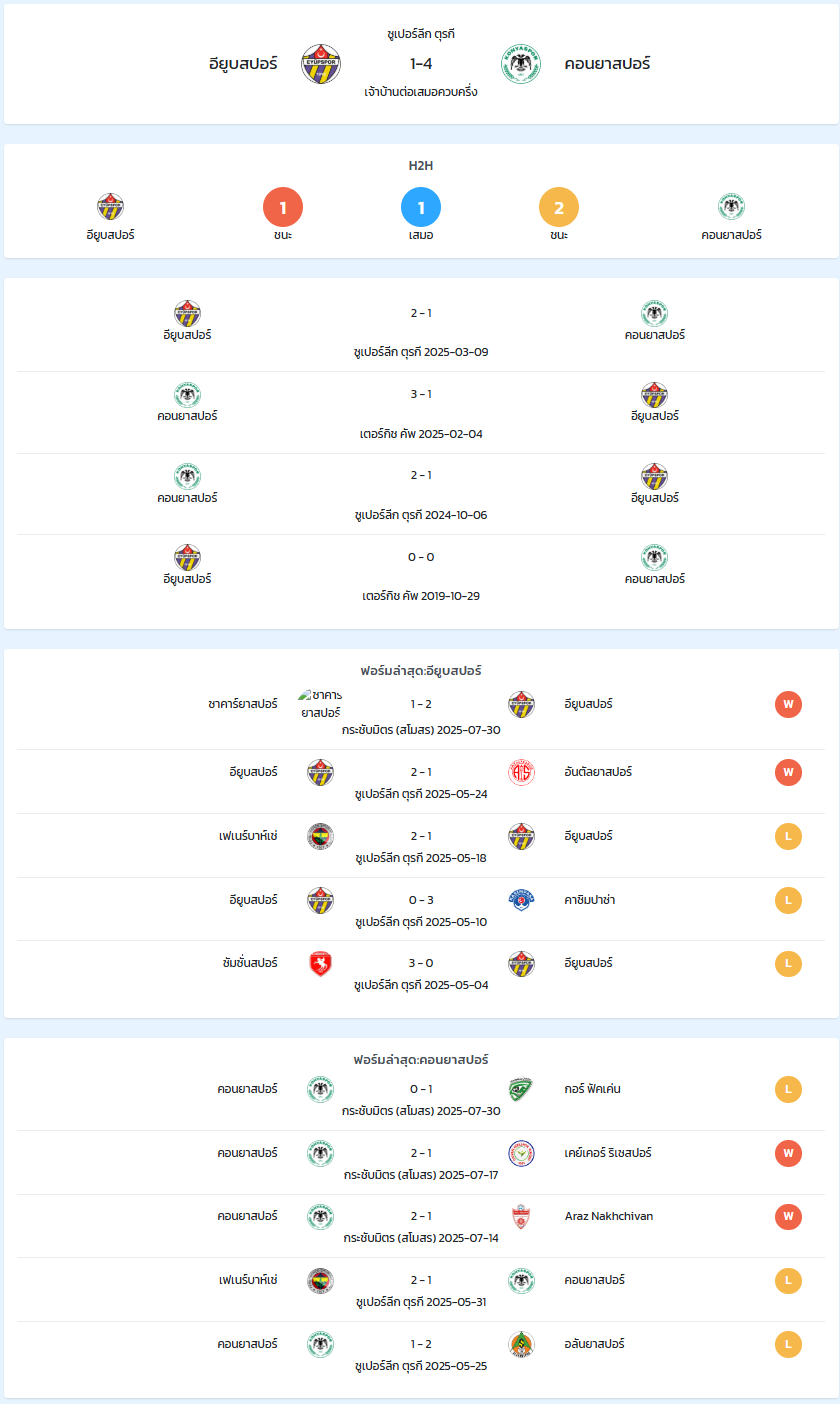This screenshot has height=1404, width=840.
Task: Click the Konyaspor crest in match header
Action: coord(521,64)
